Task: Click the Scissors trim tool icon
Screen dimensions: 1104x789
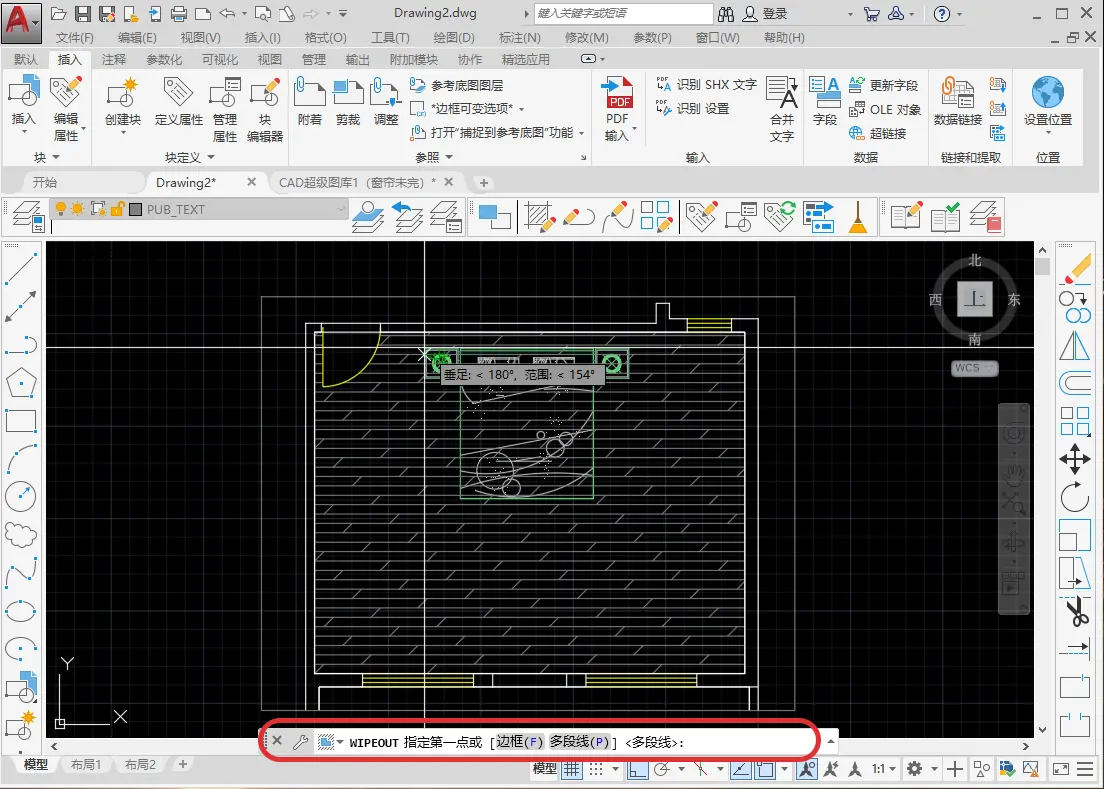Action: [x=1075, y=610]
